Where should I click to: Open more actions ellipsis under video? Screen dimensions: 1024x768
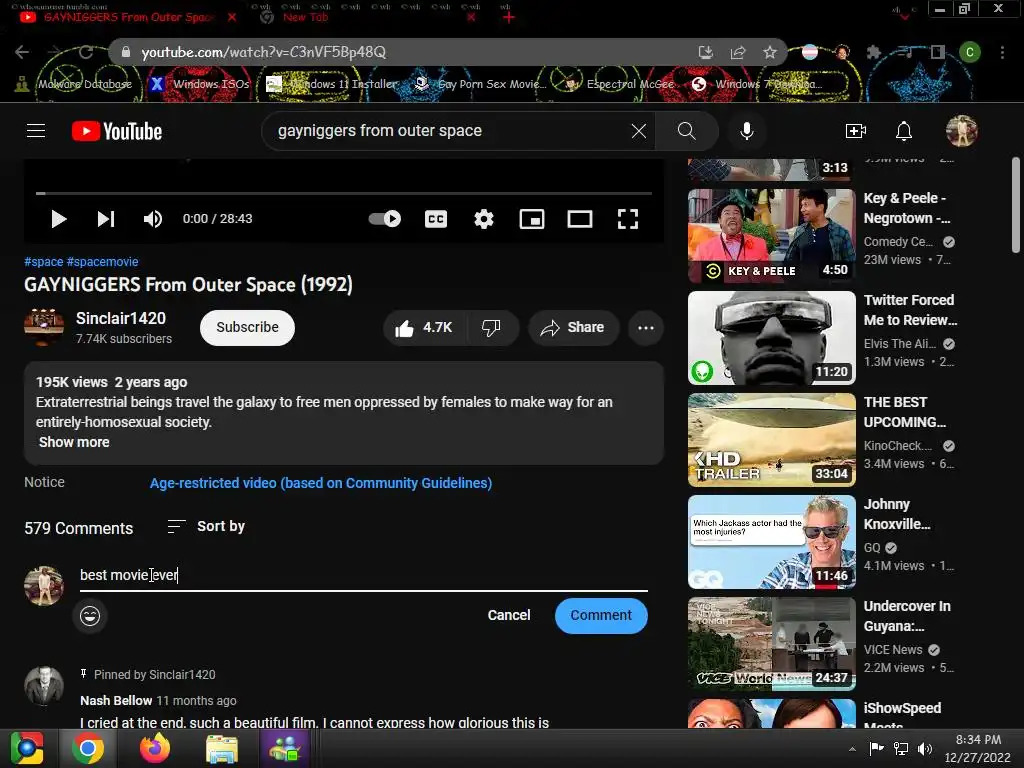pyautogui.click(x=646, y=328)
